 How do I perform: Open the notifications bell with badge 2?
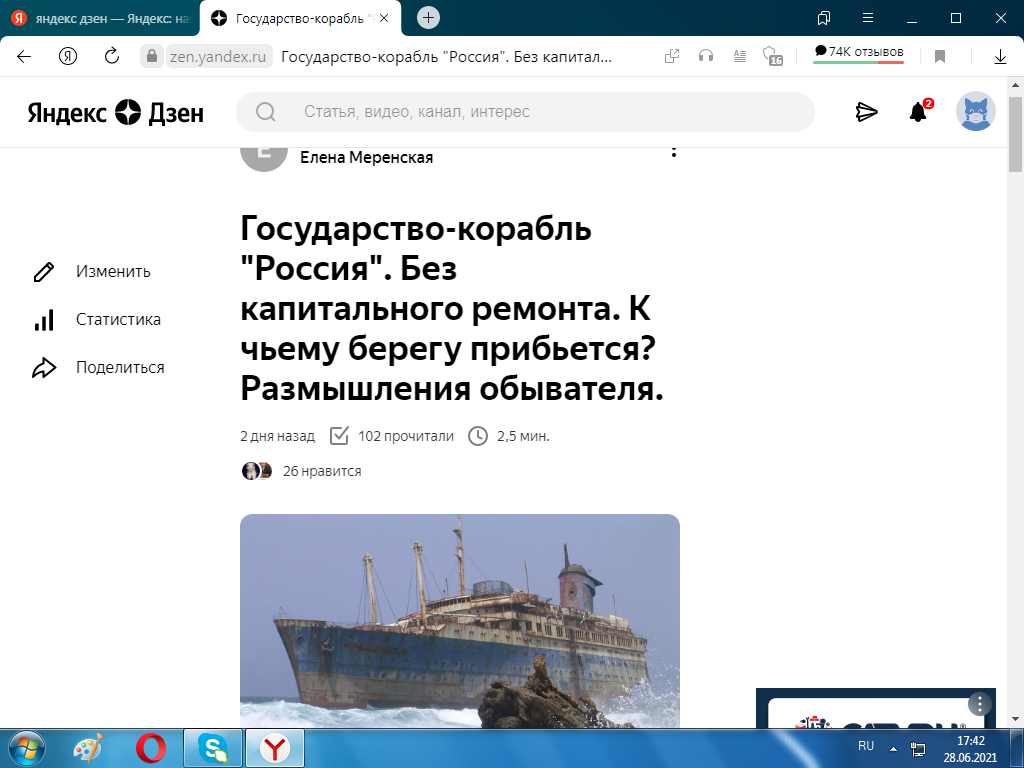(x=916, y=111)
